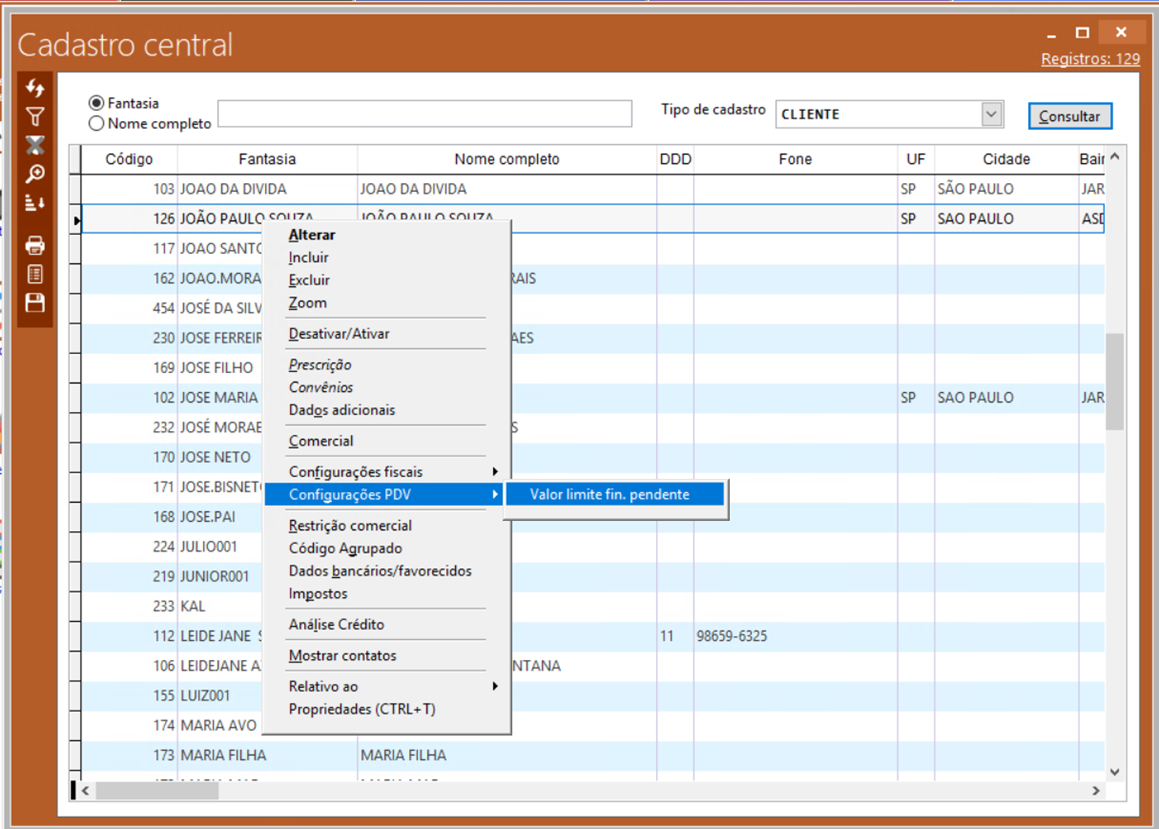Click the refresh arrows icon in sidebar
The image size is (1159, 829).
(35, 89)
